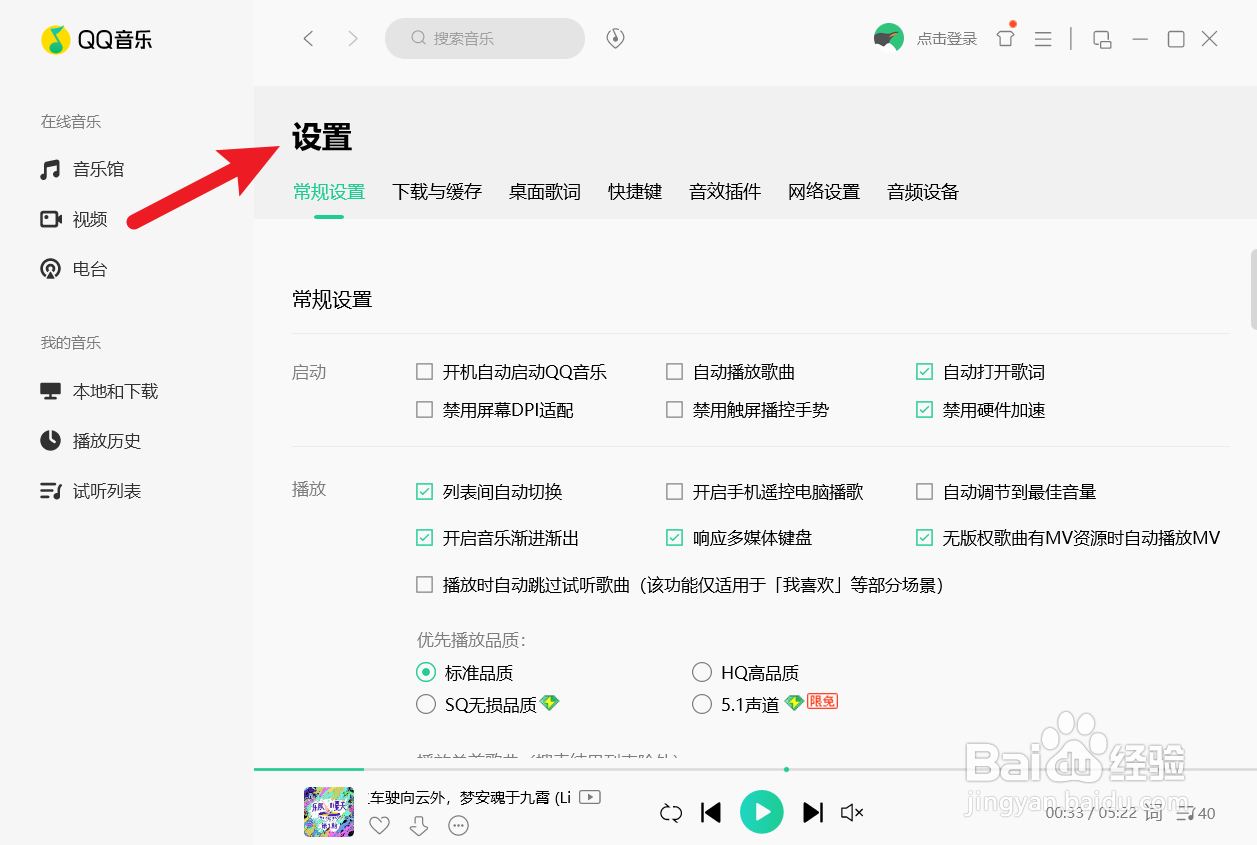Select 5.1声道 playback option
Viewport: 1257px width, 845px height.
click(702, 704)
